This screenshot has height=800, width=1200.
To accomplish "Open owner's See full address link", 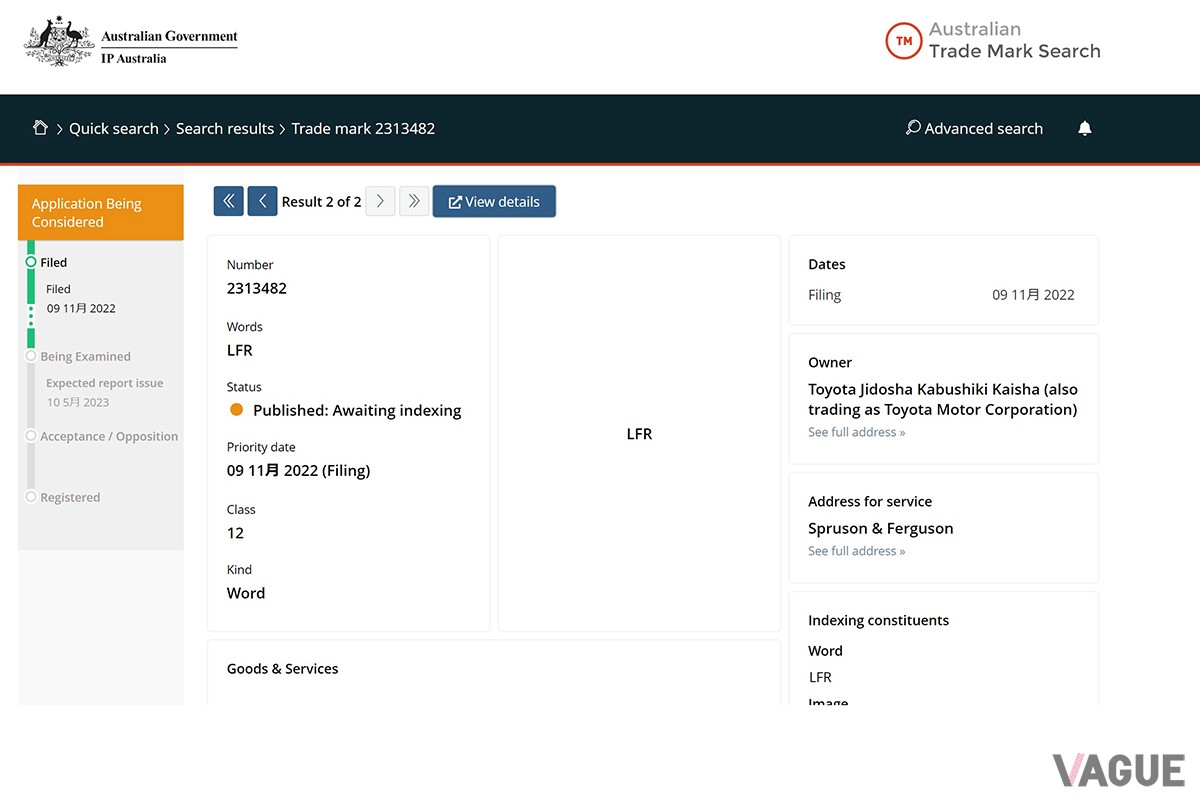I will 857,432.
